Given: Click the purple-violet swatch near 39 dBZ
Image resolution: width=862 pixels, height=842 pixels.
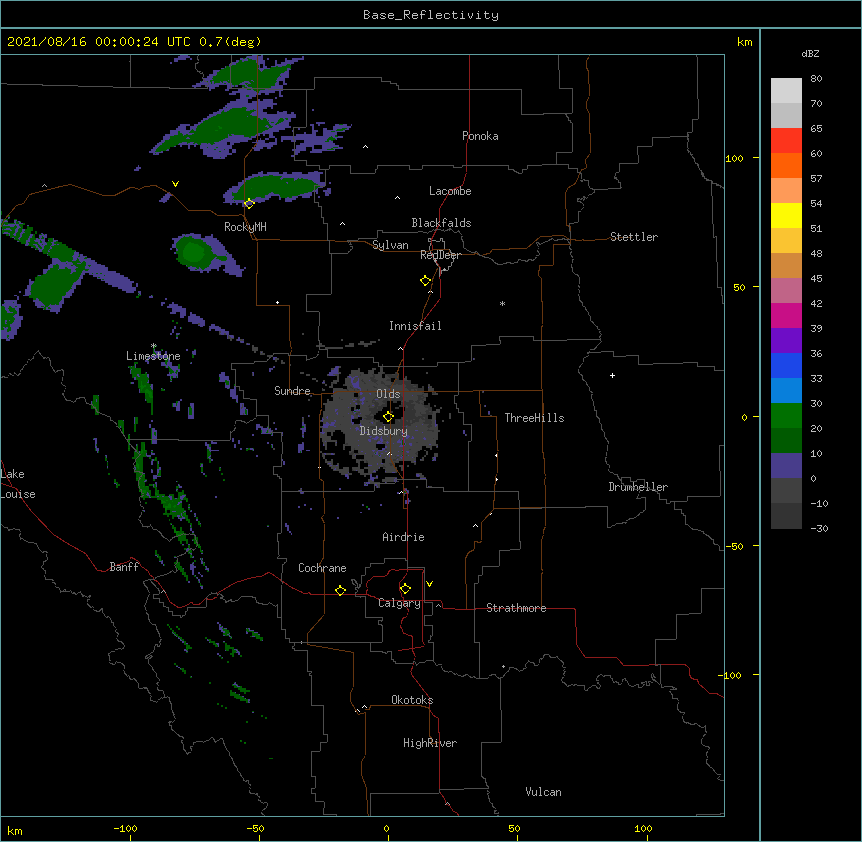Looking at the screenshot, I should click(786, 340).
